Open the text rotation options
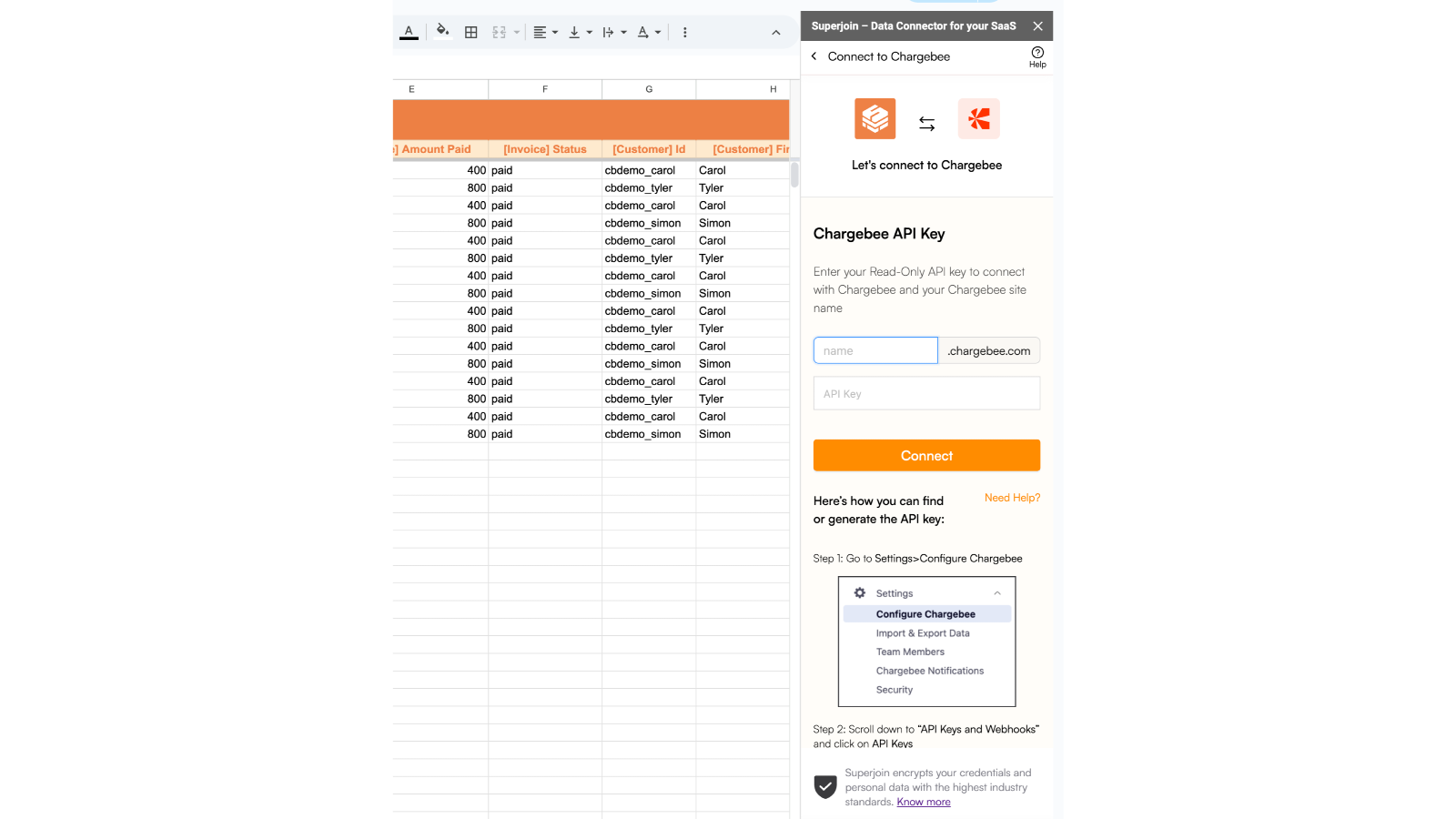The image size is (1456, 819). pos(649,33)
